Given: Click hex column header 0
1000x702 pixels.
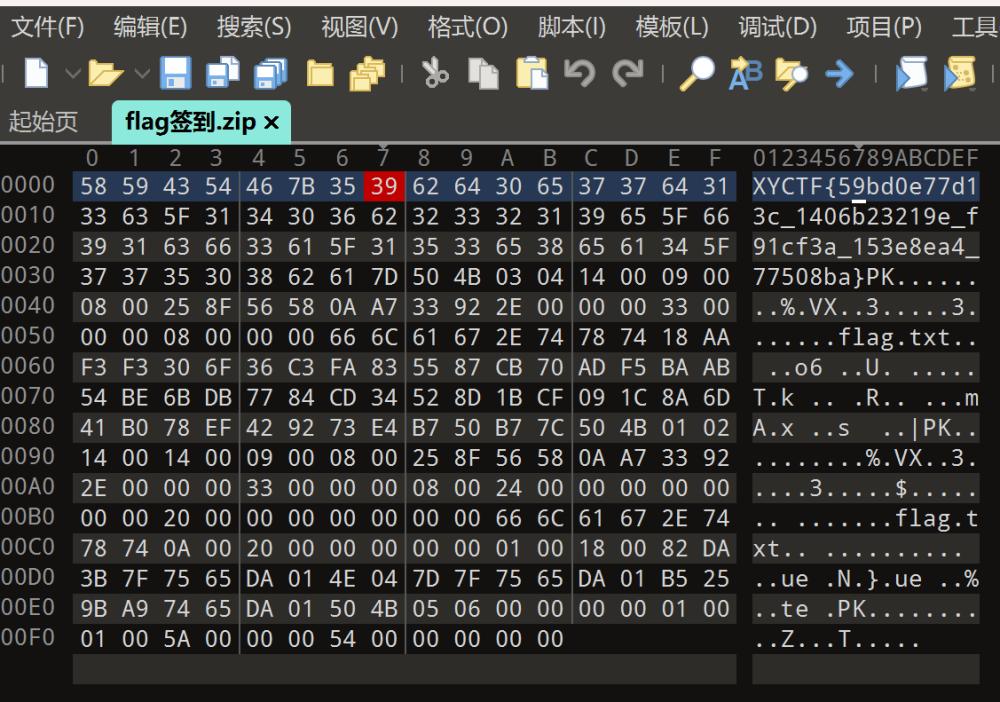Looking at the screenshot, I should click(x=92, y=157).
